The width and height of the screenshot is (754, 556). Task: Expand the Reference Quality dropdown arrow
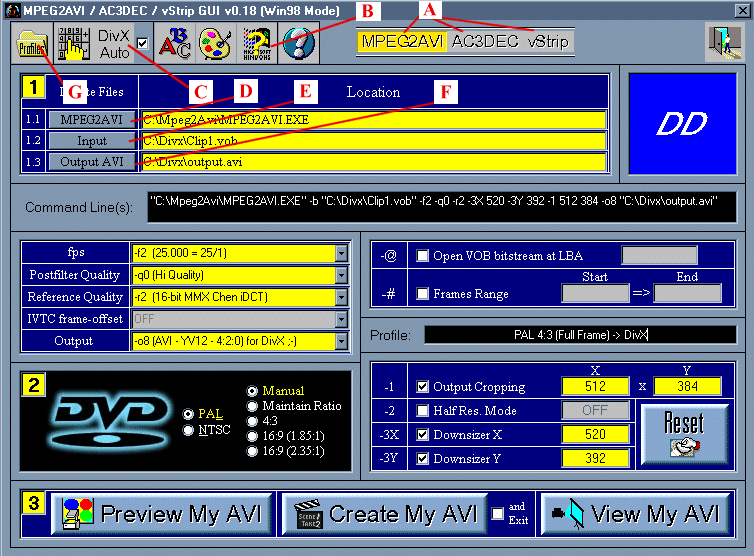click(x=341, y=297)
